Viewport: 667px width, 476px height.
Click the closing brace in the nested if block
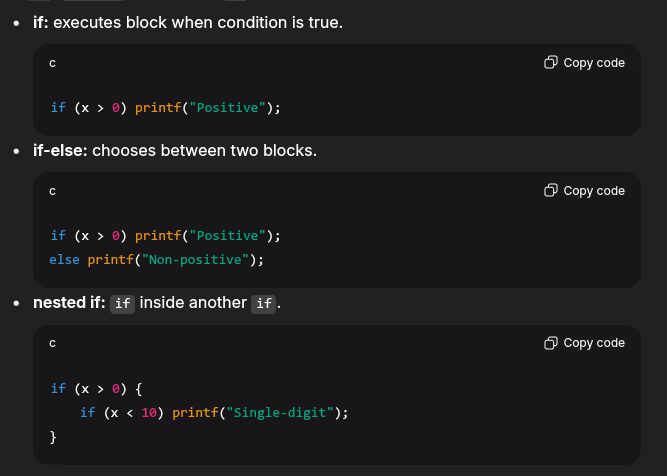point(53,437)
